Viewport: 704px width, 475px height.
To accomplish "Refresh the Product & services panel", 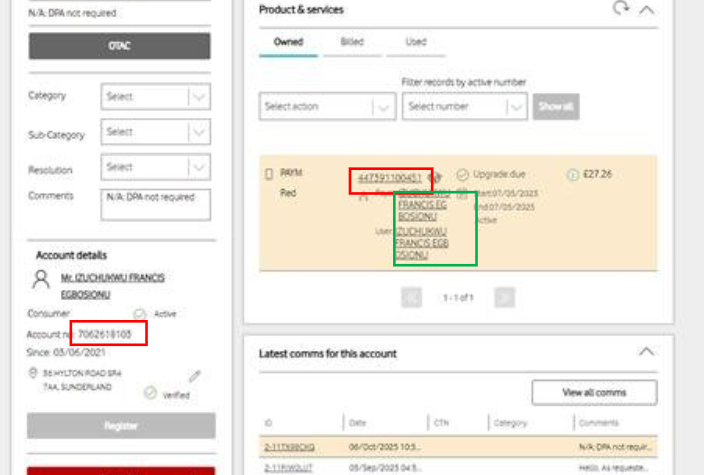I will point(621,9).
